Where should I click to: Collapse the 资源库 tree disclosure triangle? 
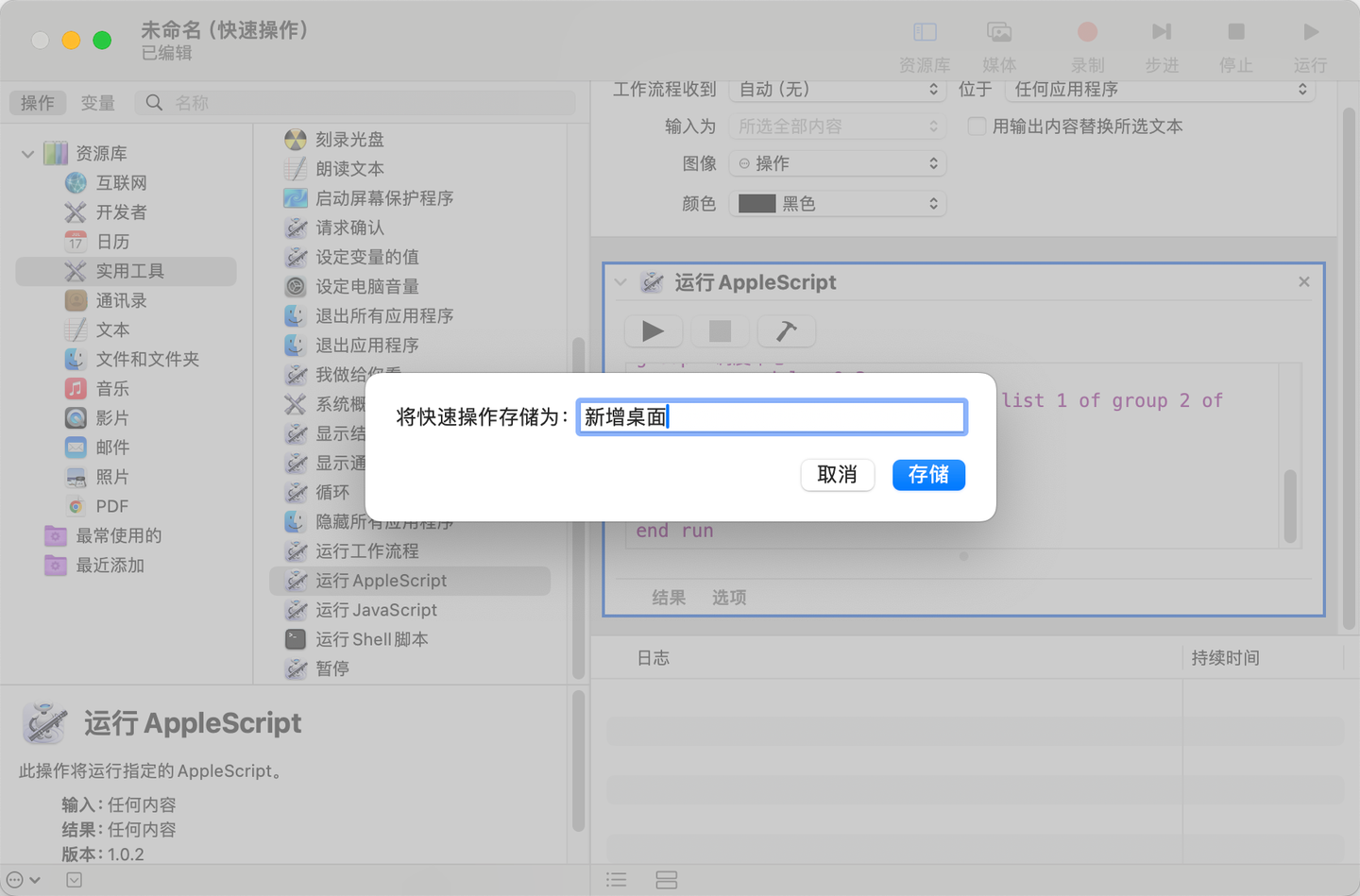click(27, 153)
